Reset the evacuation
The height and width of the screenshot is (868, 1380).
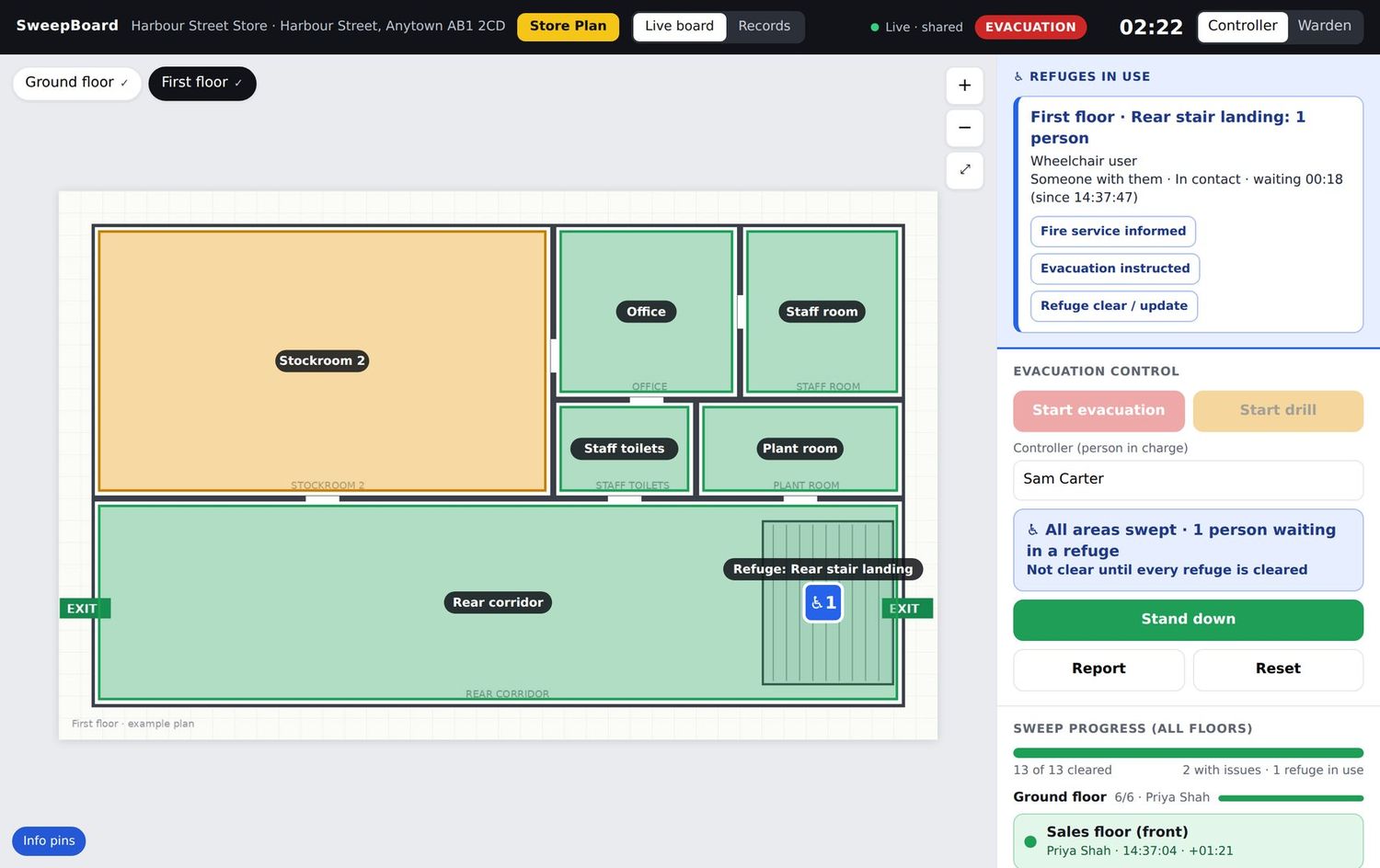pyautogui.click(x=1278, y=669)
